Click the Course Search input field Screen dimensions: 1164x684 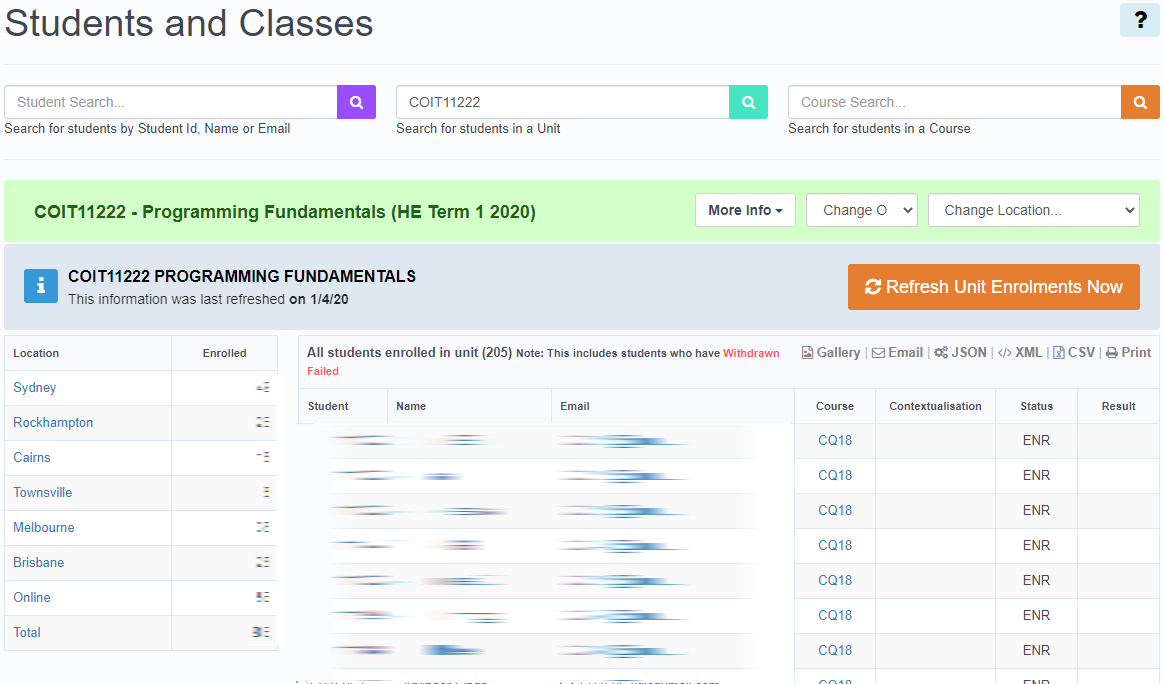[x=954, y=102]
